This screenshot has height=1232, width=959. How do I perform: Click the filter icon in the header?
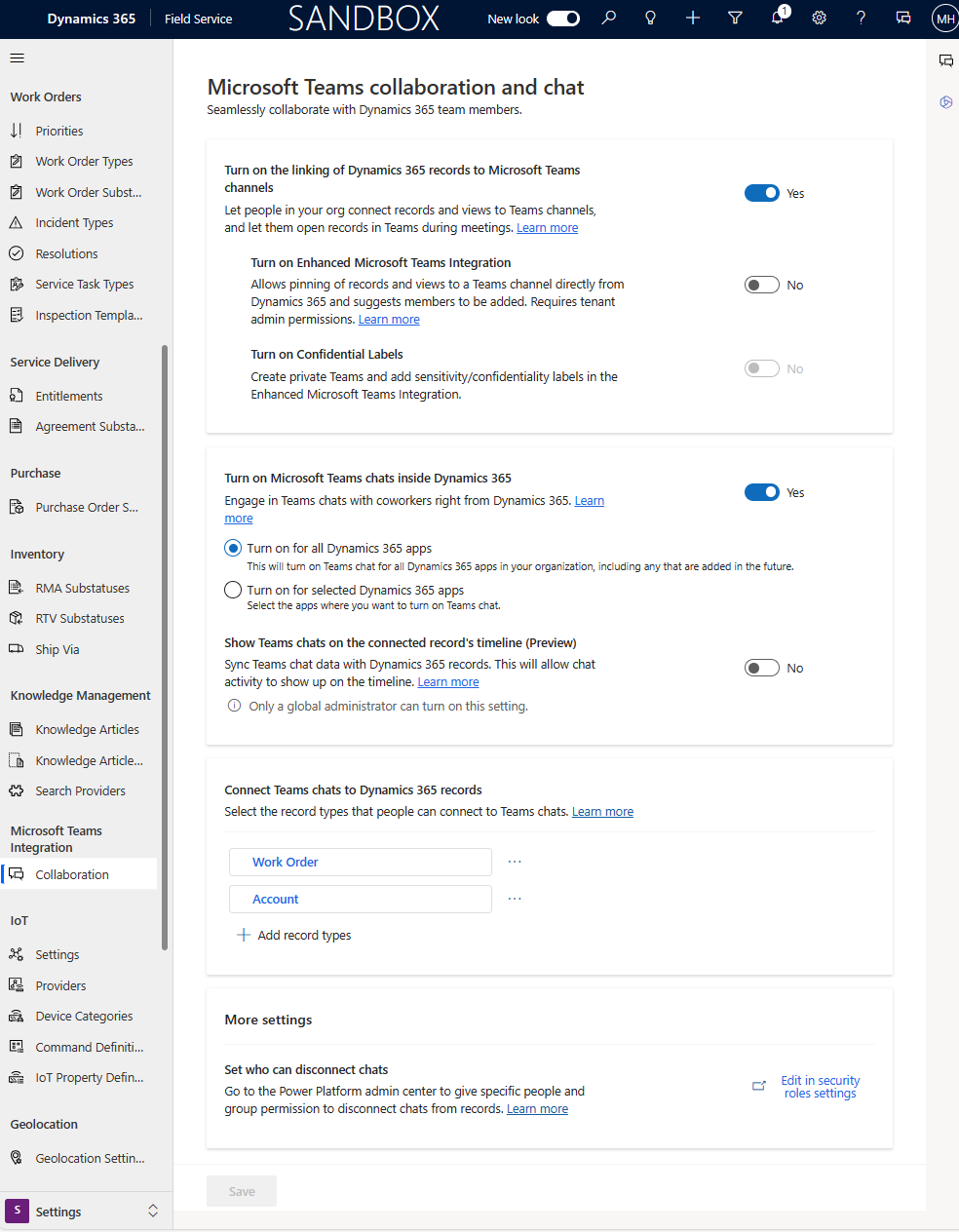[x=735, y=18]
